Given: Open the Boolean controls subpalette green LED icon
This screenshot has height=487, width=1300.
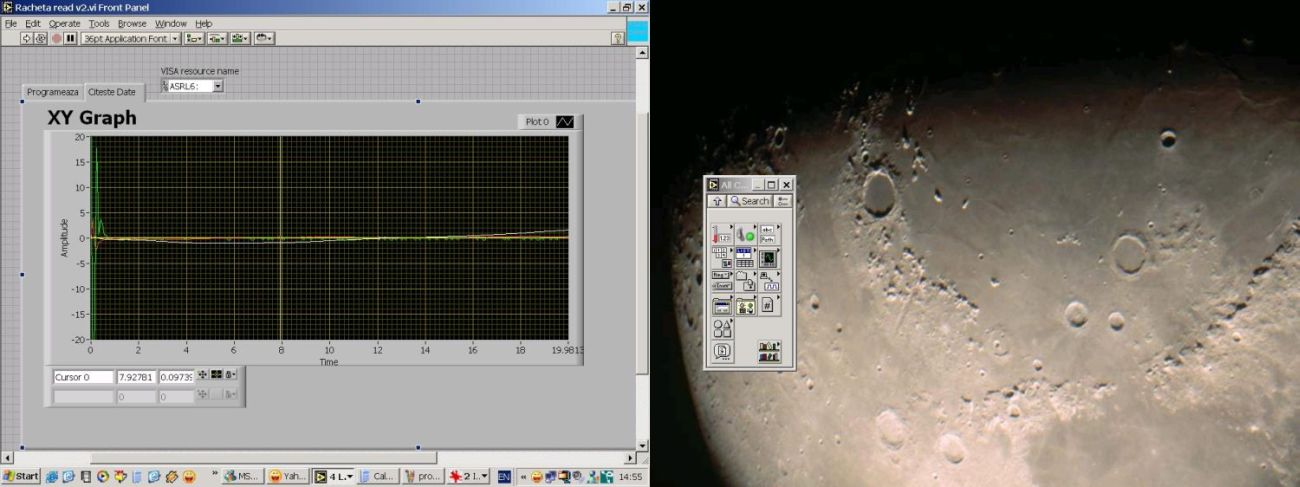Looking at the screenshot, I should [x=746, y=235].
